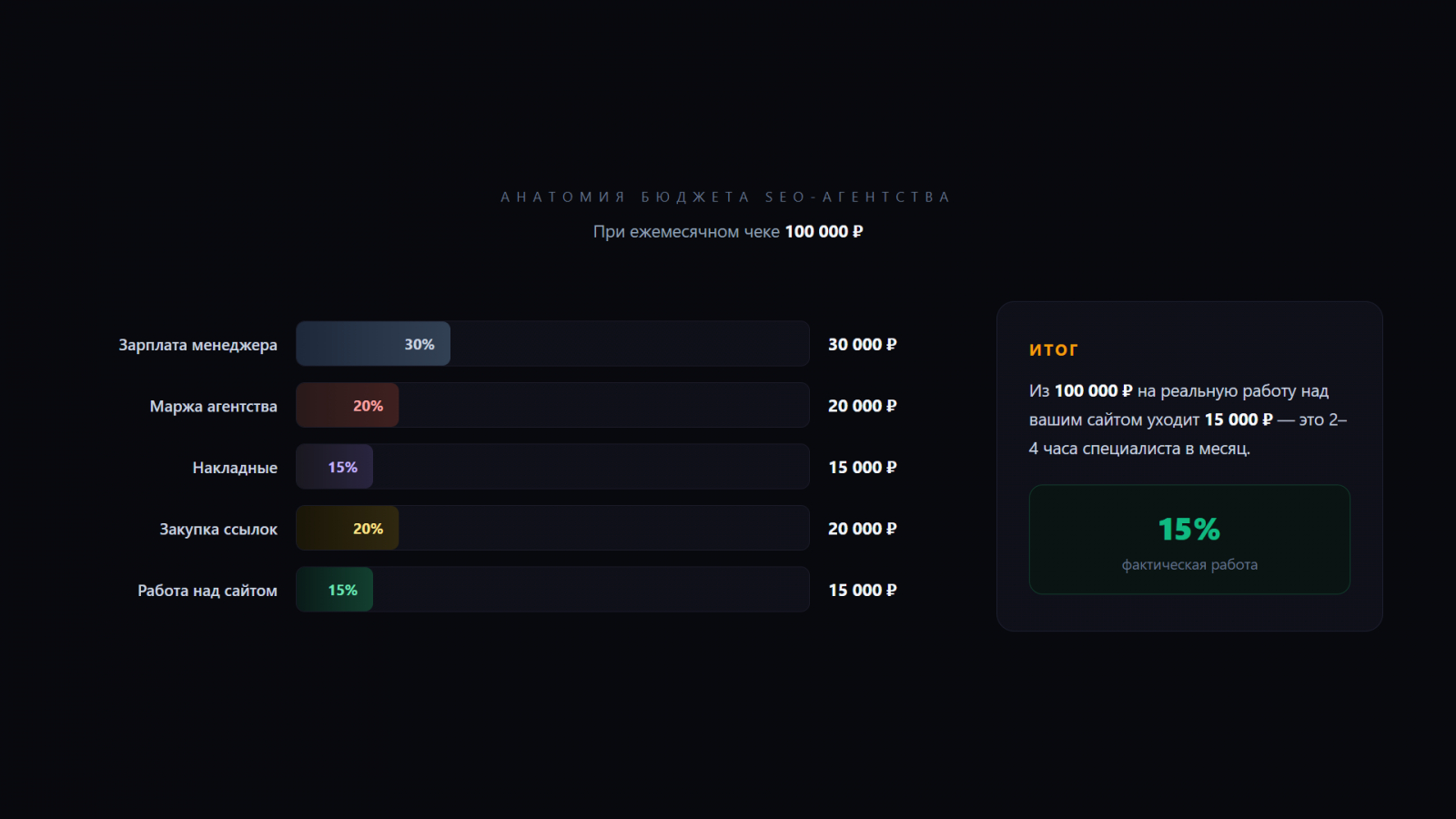The image size is (1456, 819).
Task: Click the 30 000 ₽ amount
Action: tap(862, 344)
